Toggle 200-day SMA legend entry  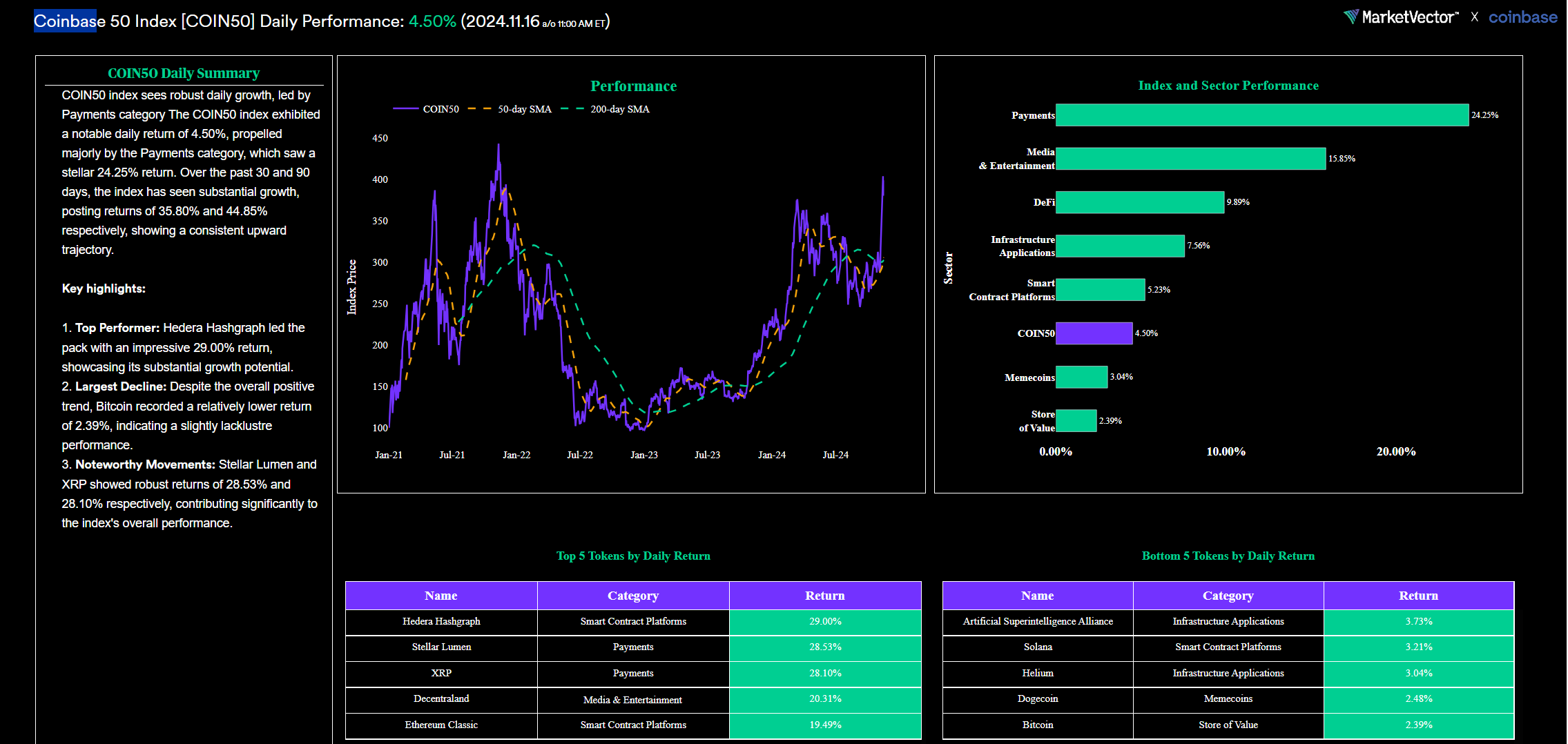click(x=605, y=109)
